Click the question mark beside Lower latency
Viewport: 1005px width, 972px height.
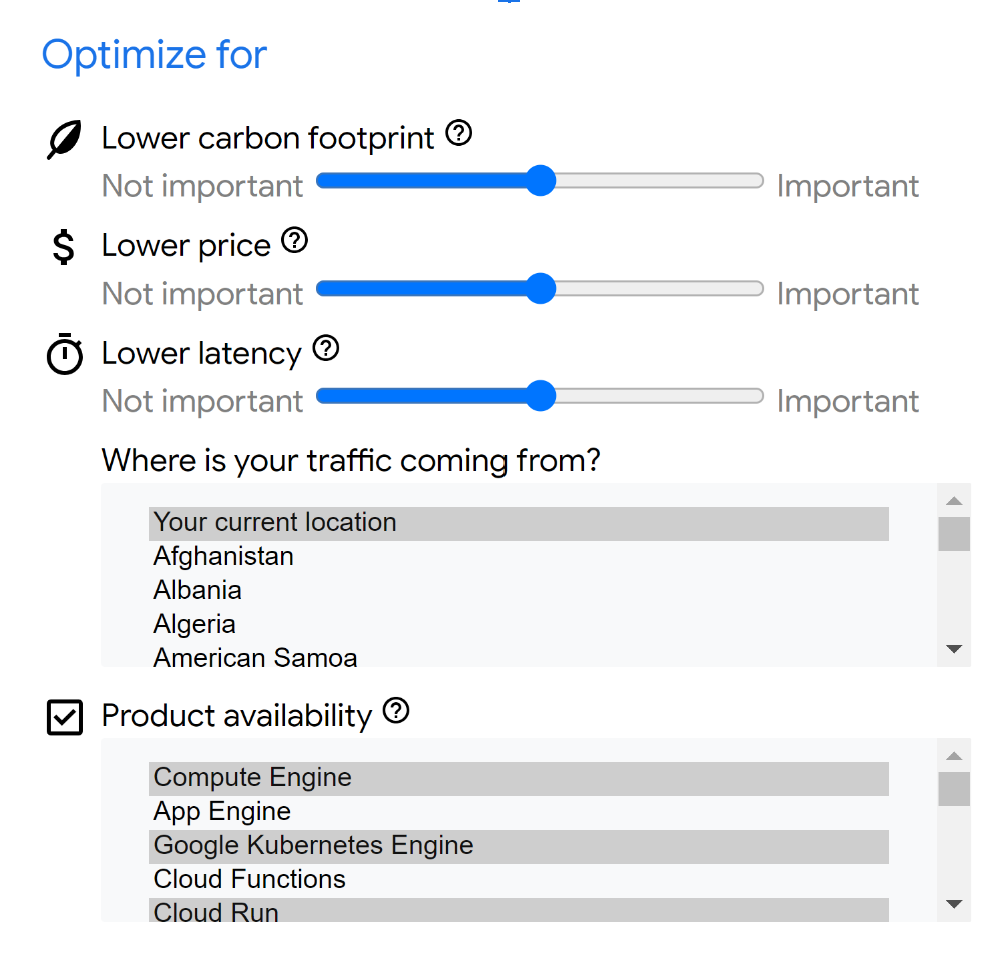(326, 349)
